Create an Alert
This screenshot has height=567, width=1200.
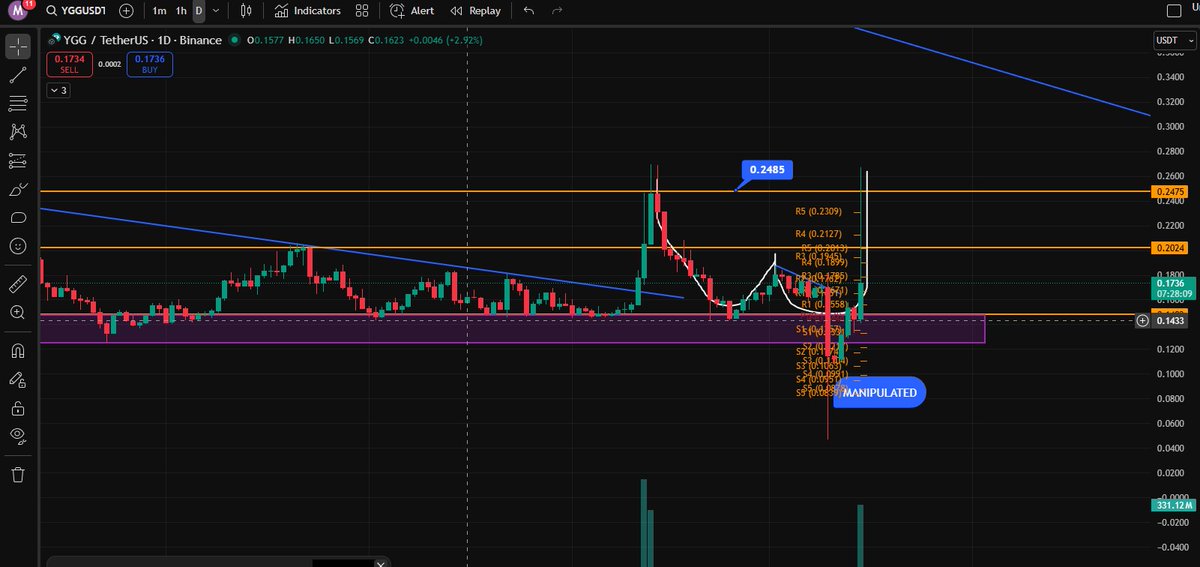(x=411, y=11)
